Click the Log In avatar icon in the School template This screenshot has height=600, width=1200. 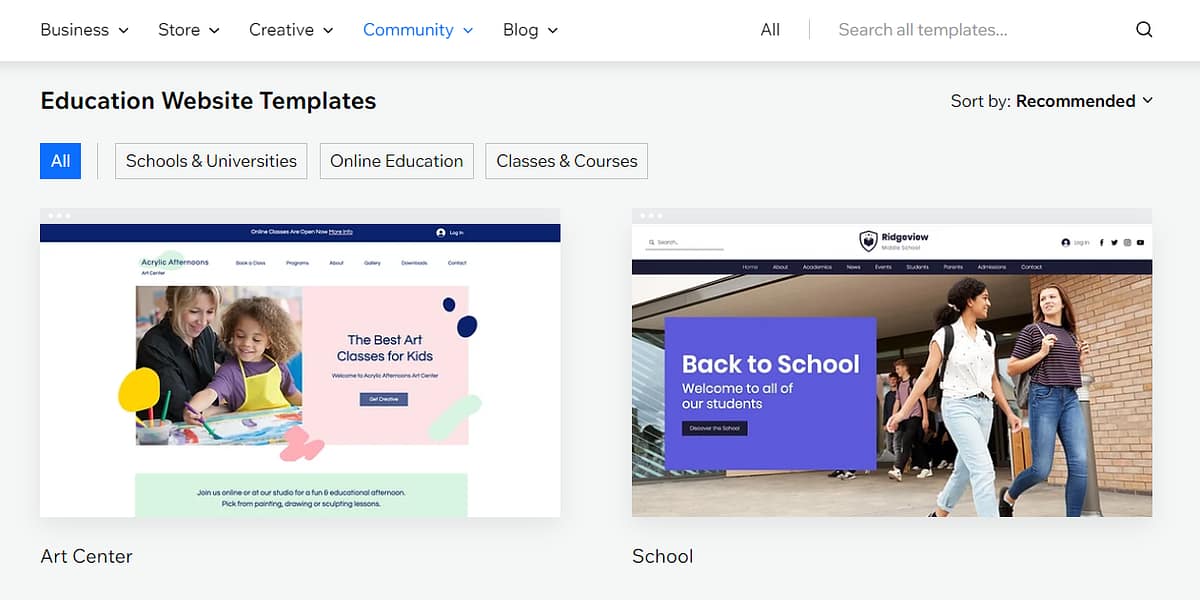pyautogui.click(x=1066, y=242)
